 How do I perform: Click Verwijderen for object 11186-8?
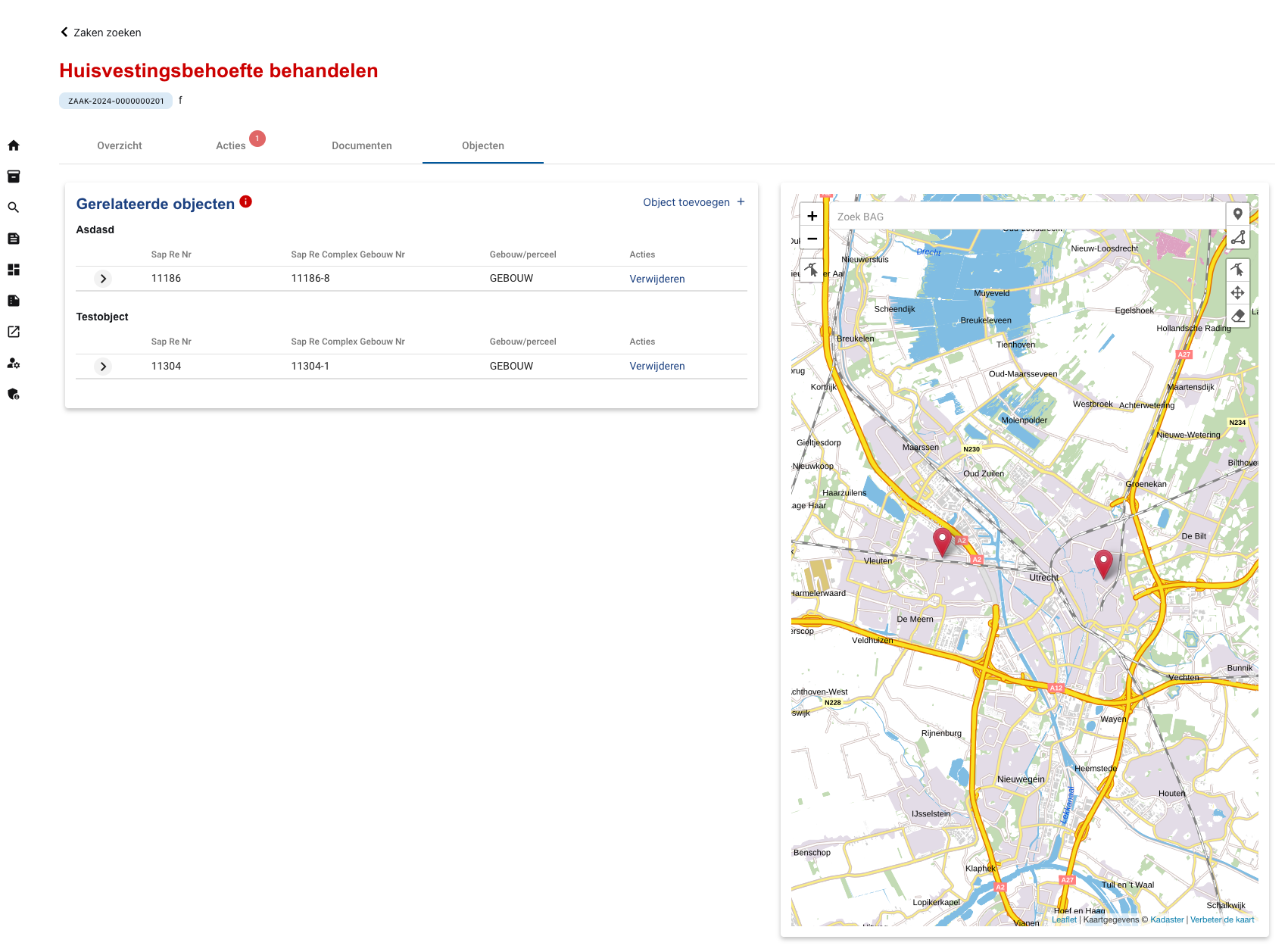click(x=657, y=279)
